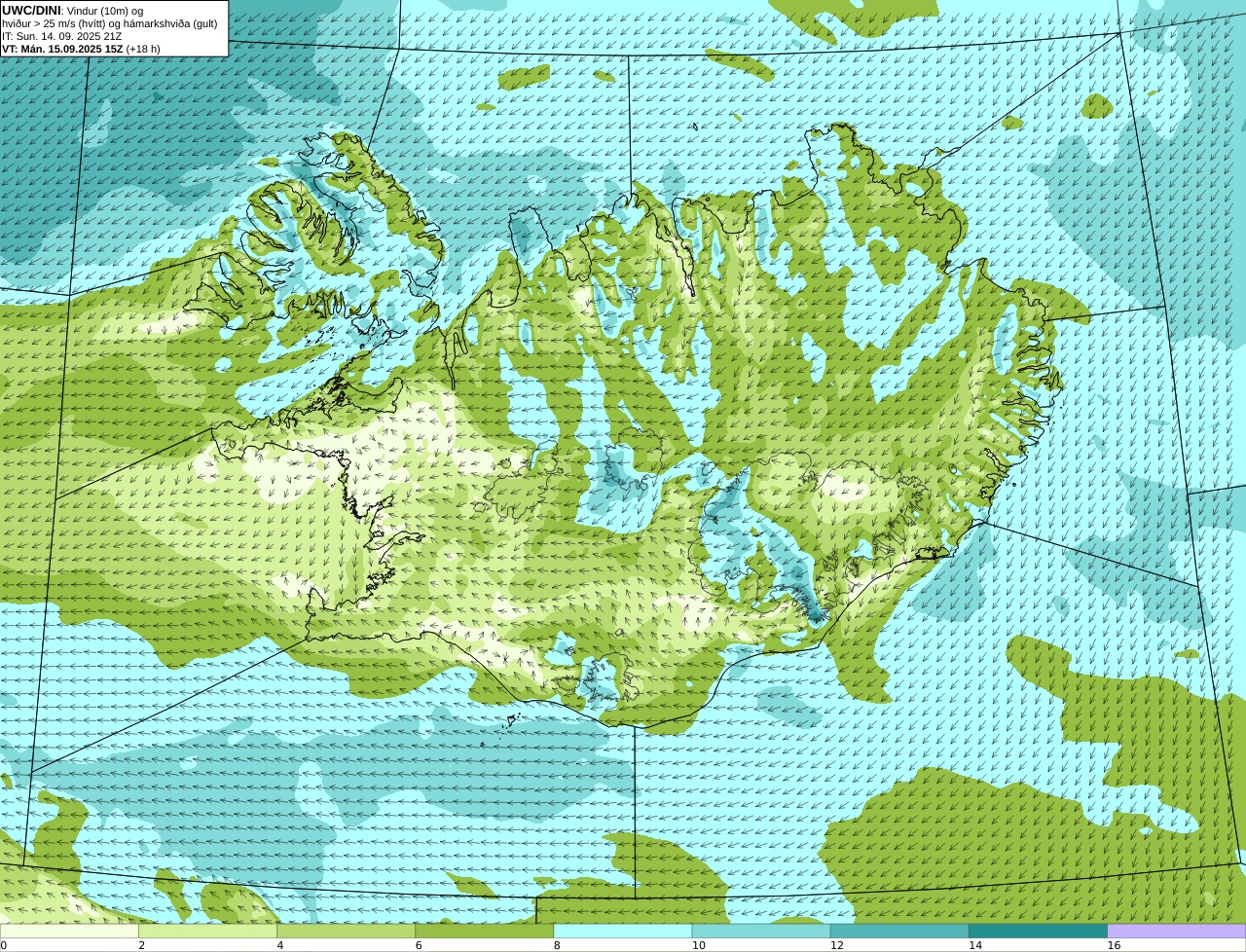Click the 4–6 m/s green legend swatch

point(346,932)
